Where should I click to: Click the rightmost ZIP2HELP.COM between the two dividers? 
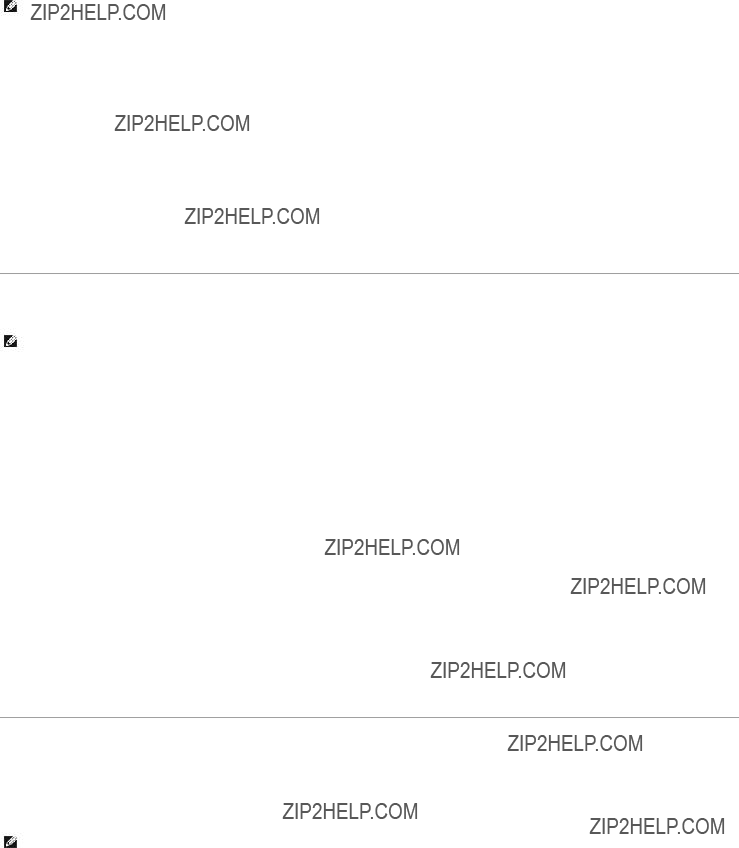638,587
